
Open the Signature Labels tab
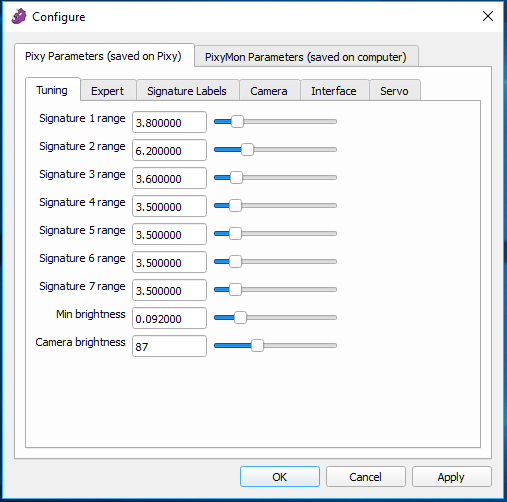(x=187, y=90)
